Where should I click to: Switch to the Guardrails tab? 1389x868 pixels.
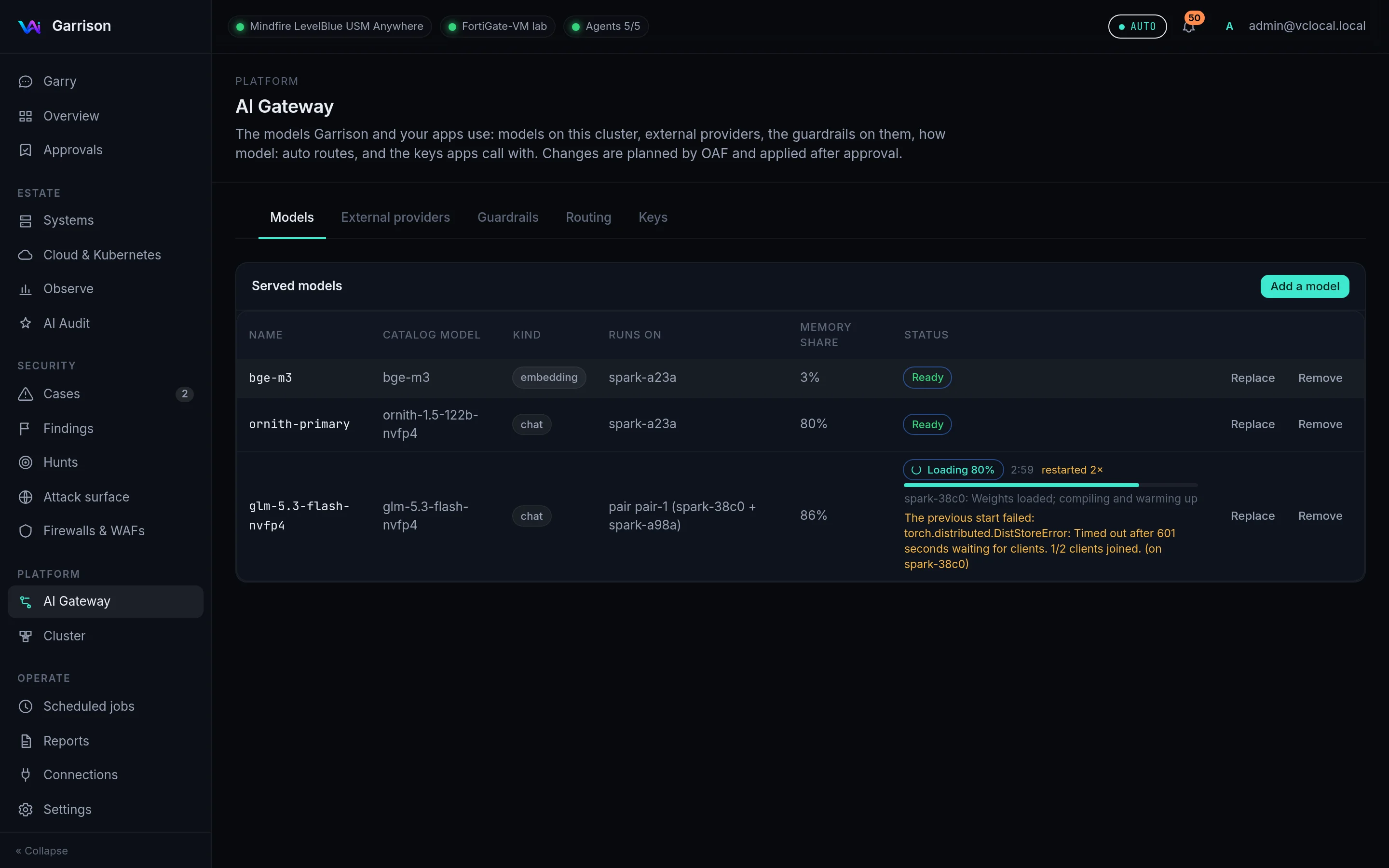point(508,217)
